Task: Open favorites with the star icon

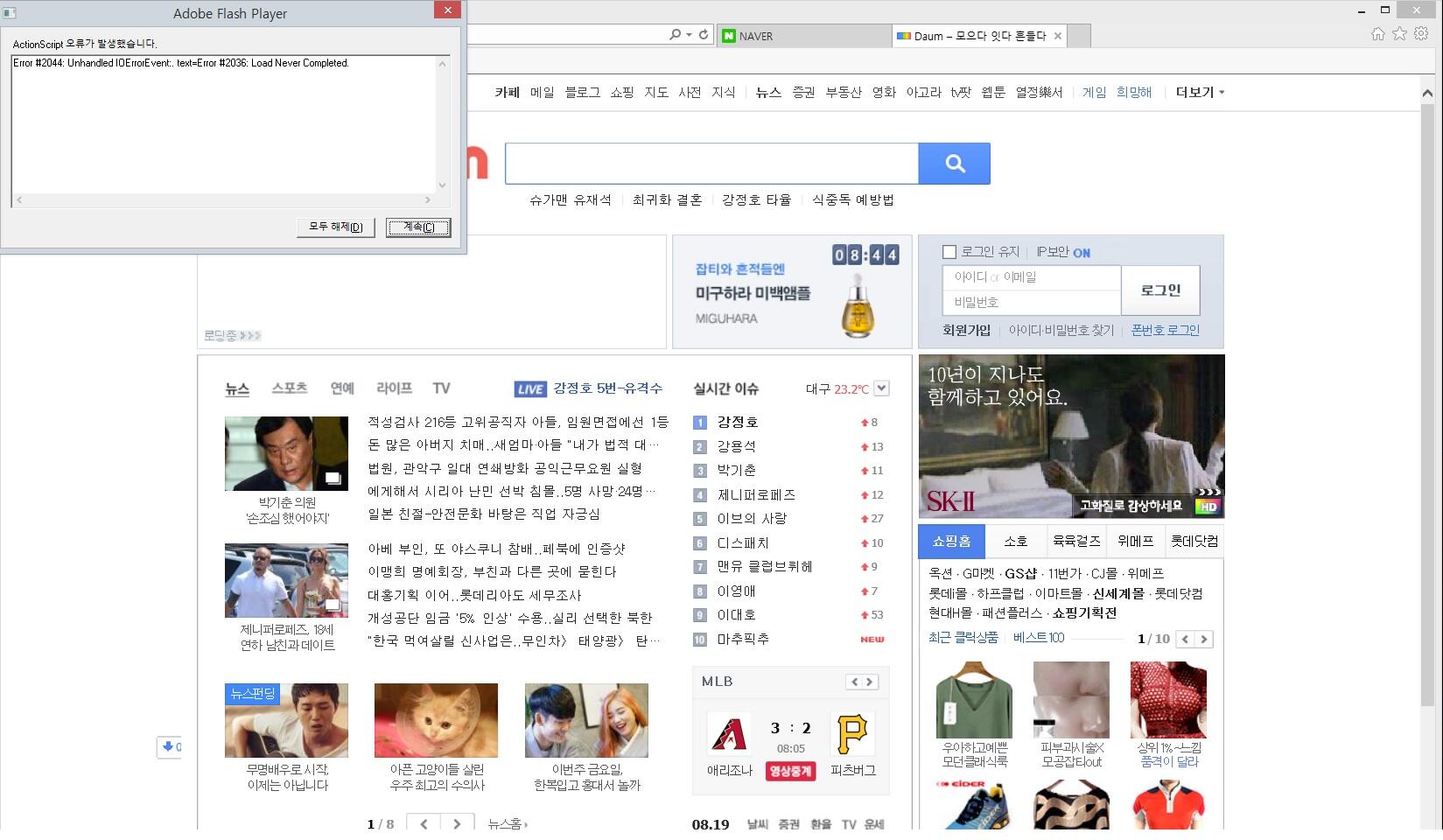Action: tap(1400, 34)
